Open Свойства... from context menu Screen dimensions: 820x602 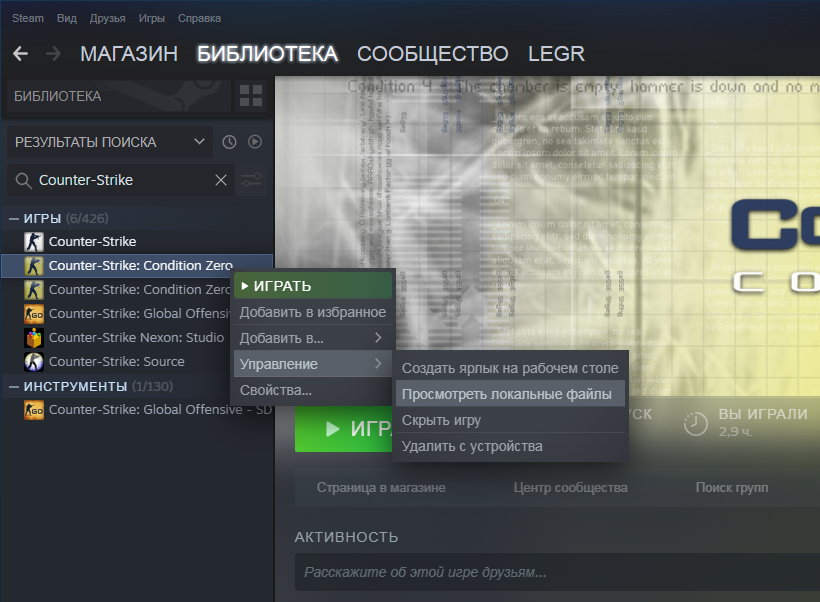point(313,390)
